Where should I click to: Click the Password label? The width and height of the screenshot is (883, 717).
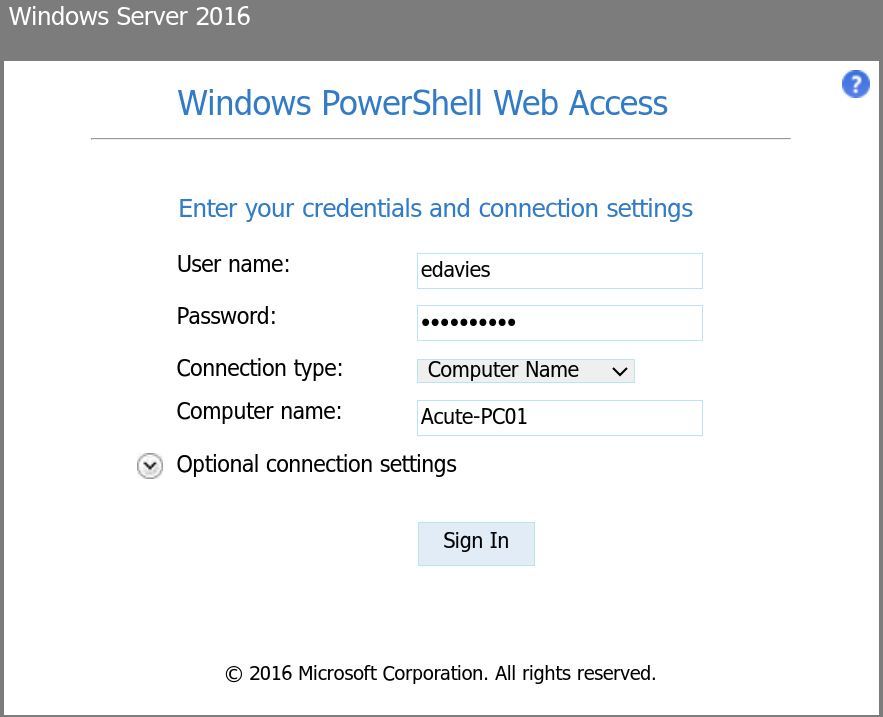[226, 316]
